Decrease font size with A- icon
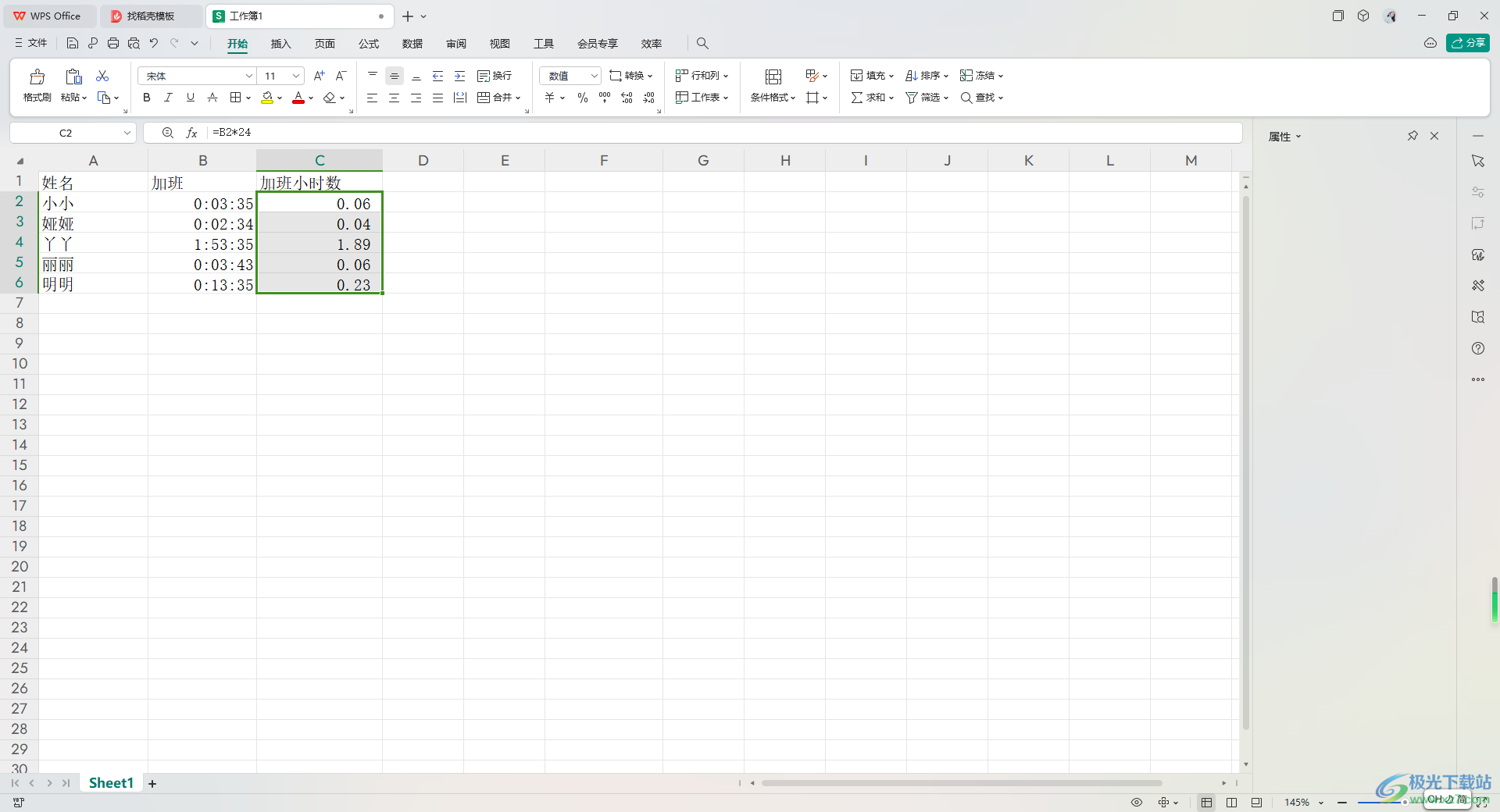The width and height of the screenshot is (1500, 812). [341, 76]
